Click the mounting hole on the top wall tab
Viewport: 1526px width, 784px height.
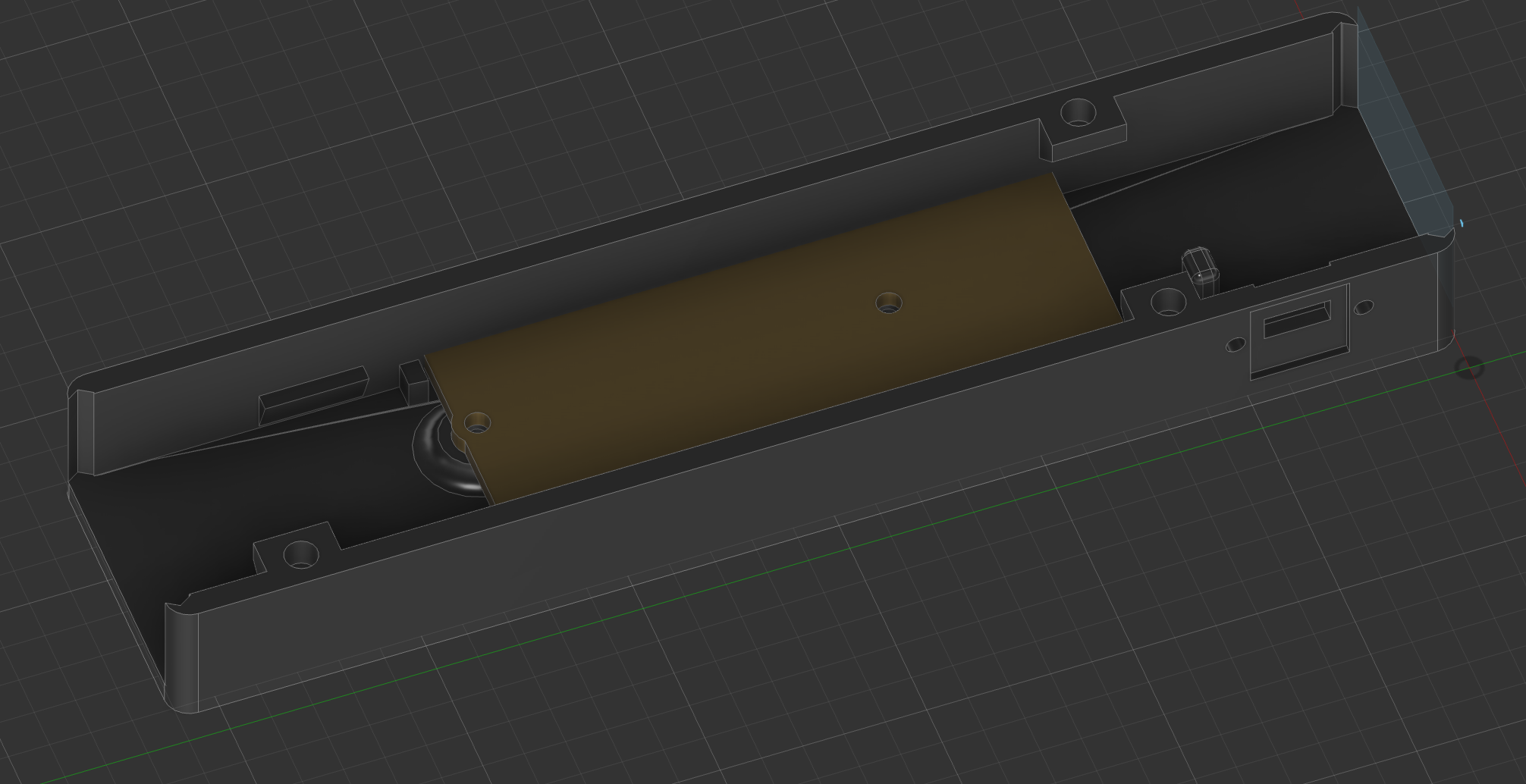[1078, 114]
